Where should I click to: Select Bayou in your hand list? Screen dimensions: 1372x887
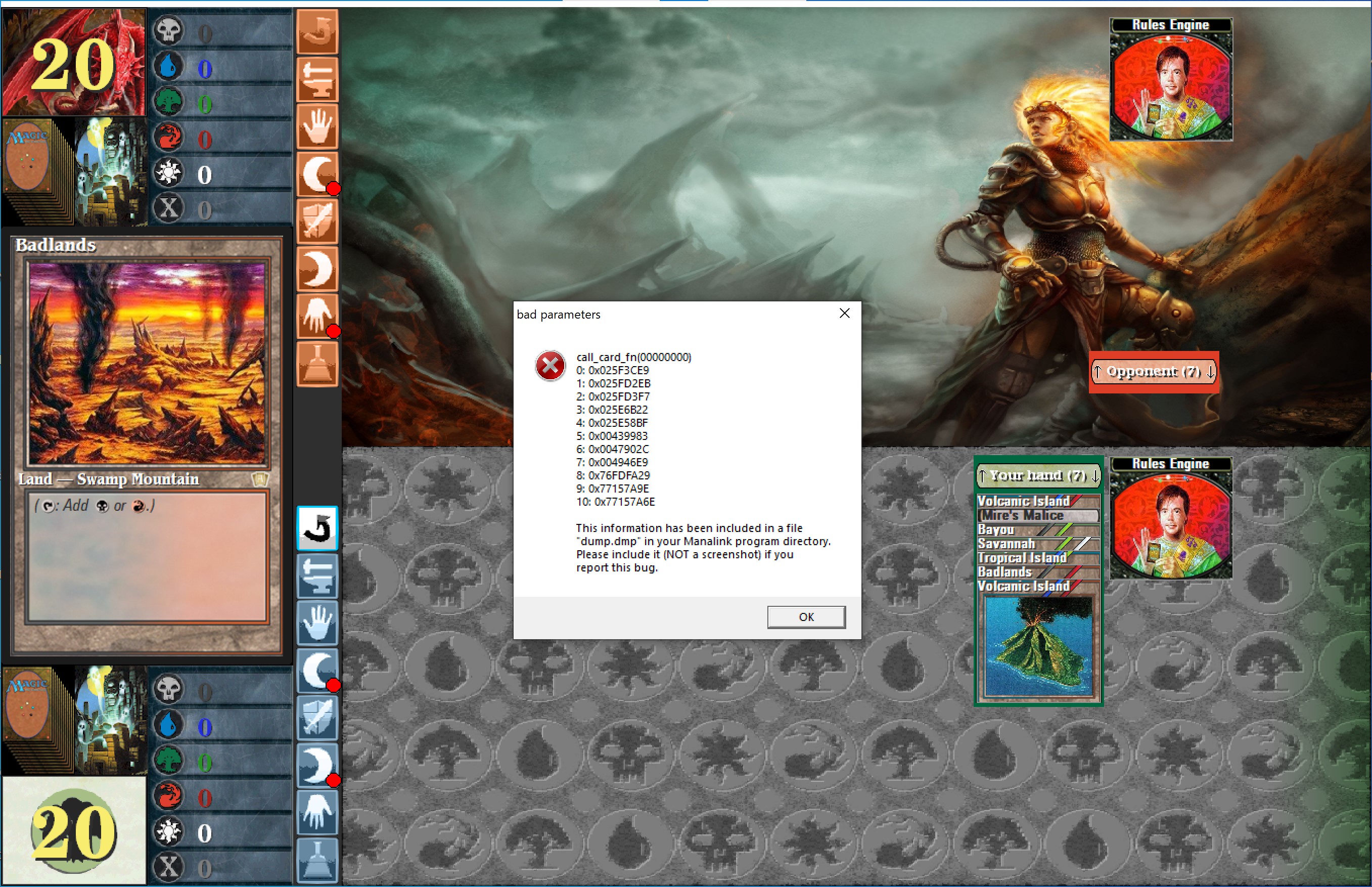1038,529
